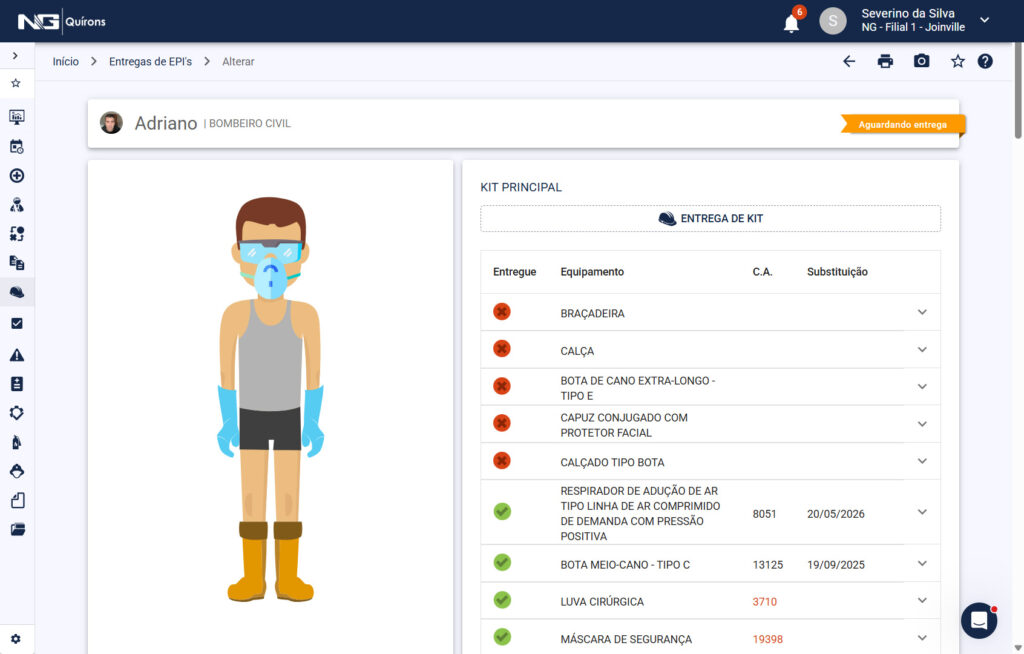Click the camera capture icon
The image size is (1024, 654).
921,61
